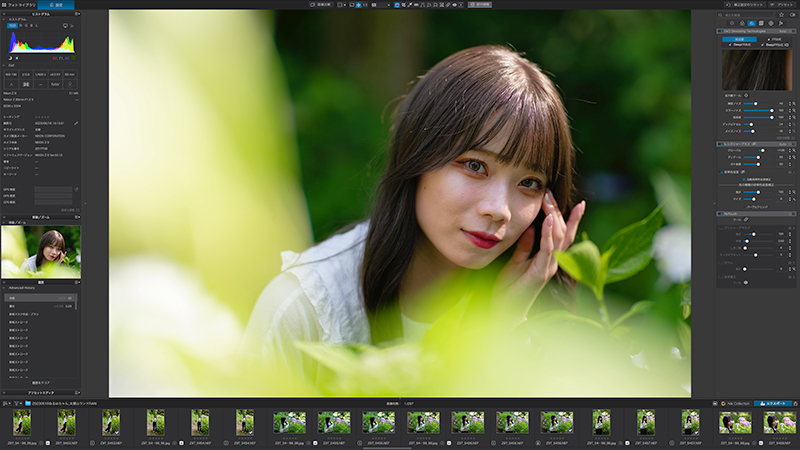Image resolution: width=800 pixels, height=450 pixels.
Task: Click the white balance eyedropper tool
Action: (x=410, y=5)
